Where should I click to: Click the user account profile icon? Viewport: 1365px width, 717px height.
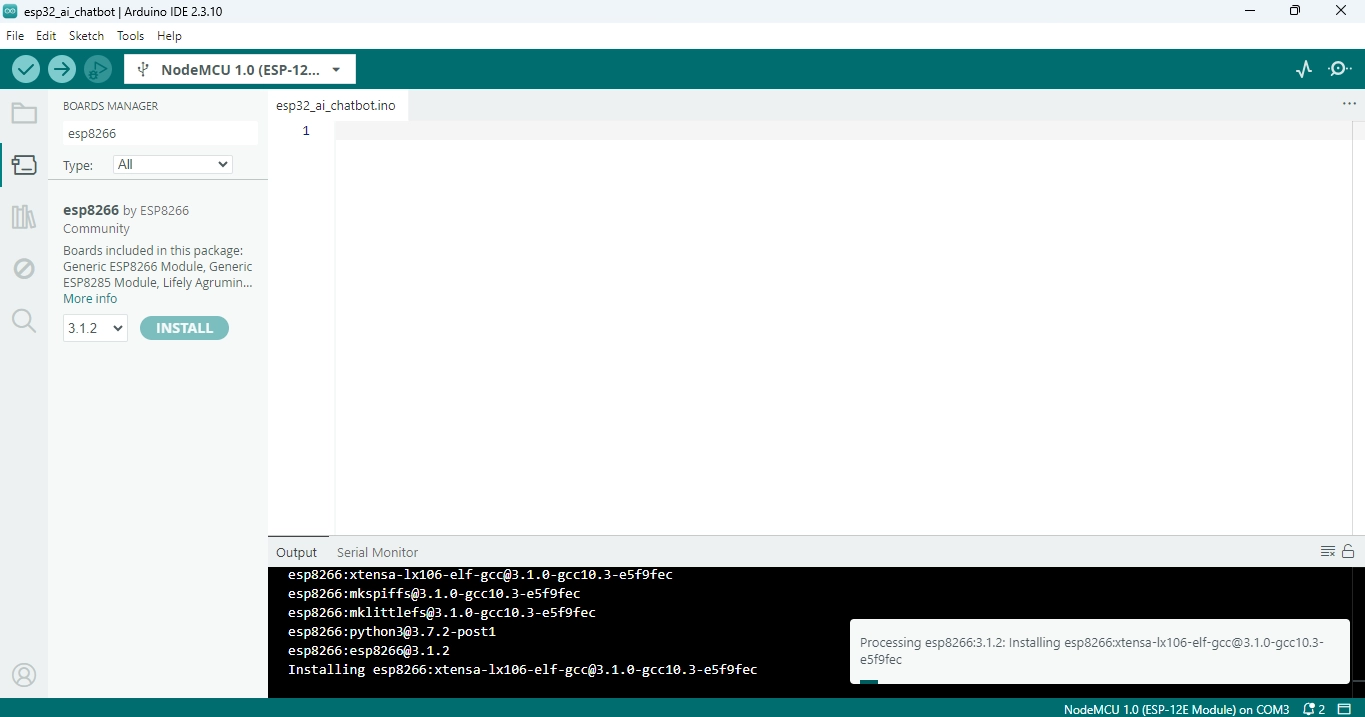point(24,675)
